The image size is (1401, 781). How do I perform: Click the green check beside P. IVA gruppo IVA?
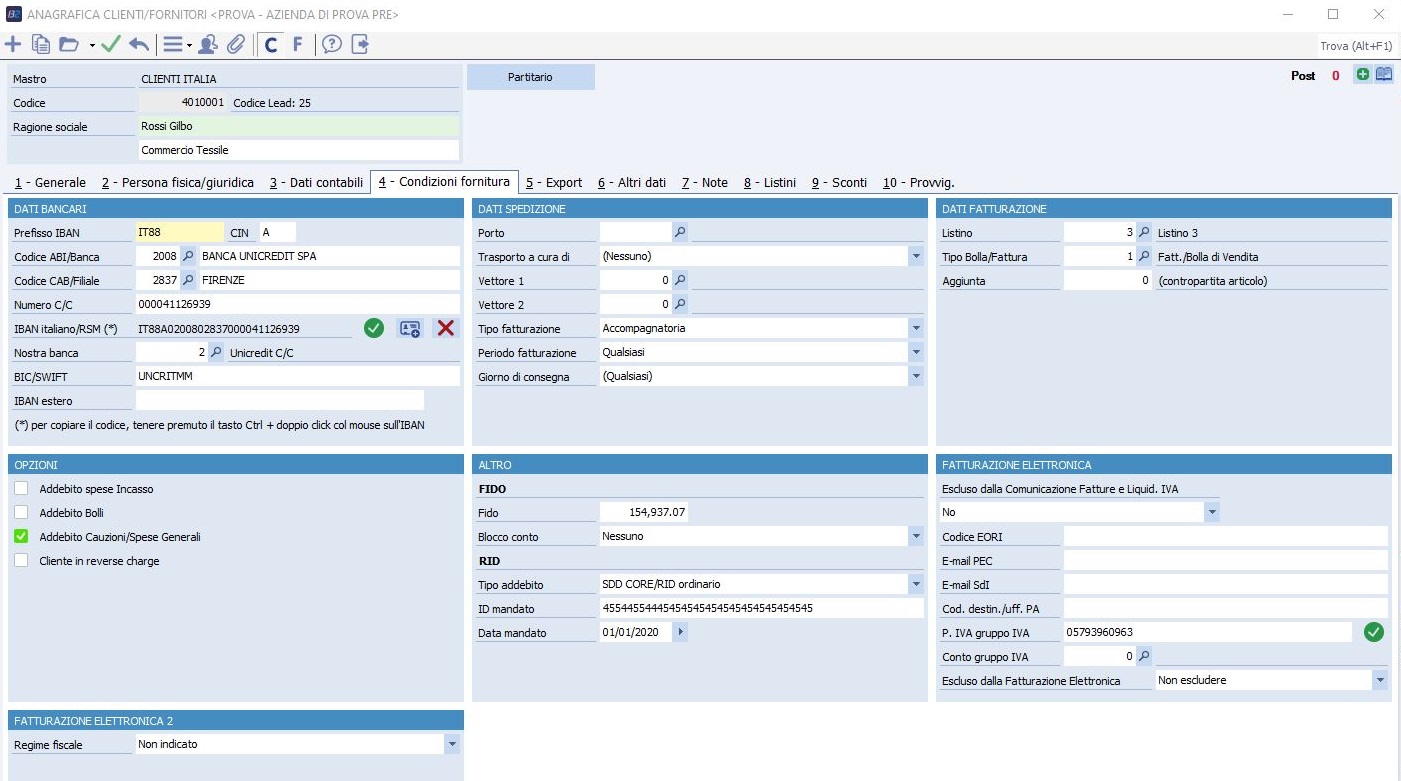pyautogui.click(x=1374, y=632)
